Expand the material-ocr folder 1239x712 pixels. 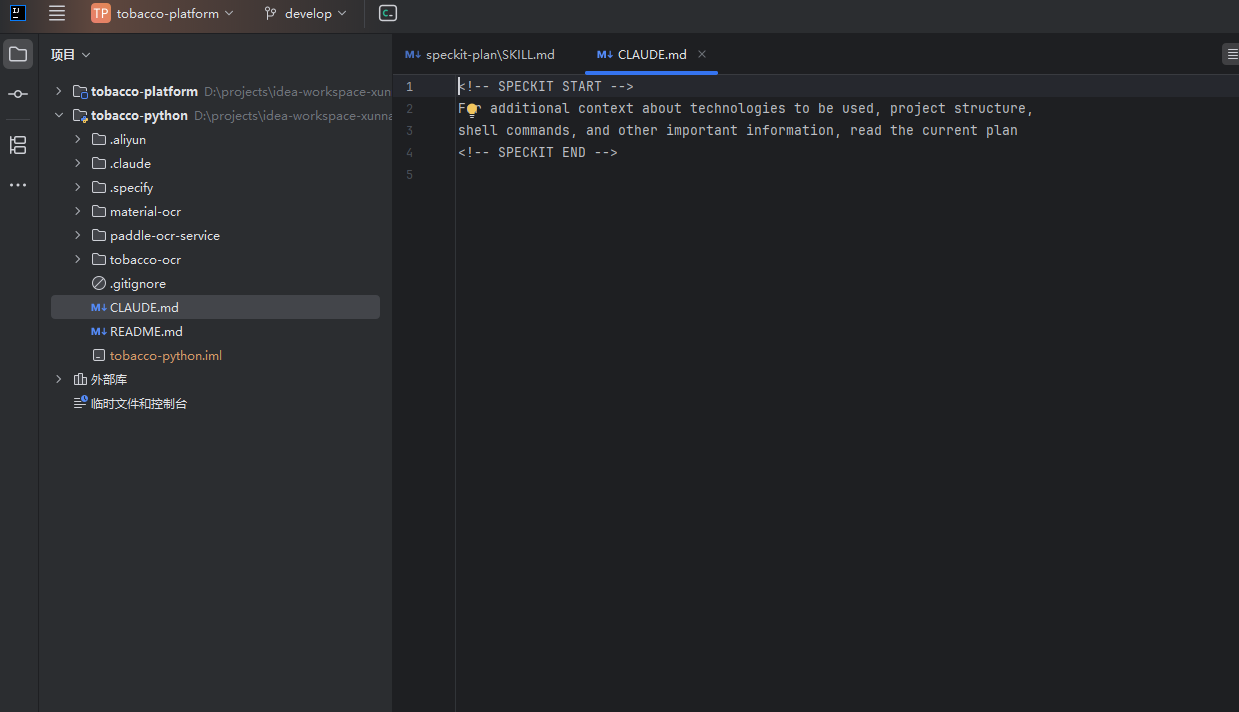[78, 211]
